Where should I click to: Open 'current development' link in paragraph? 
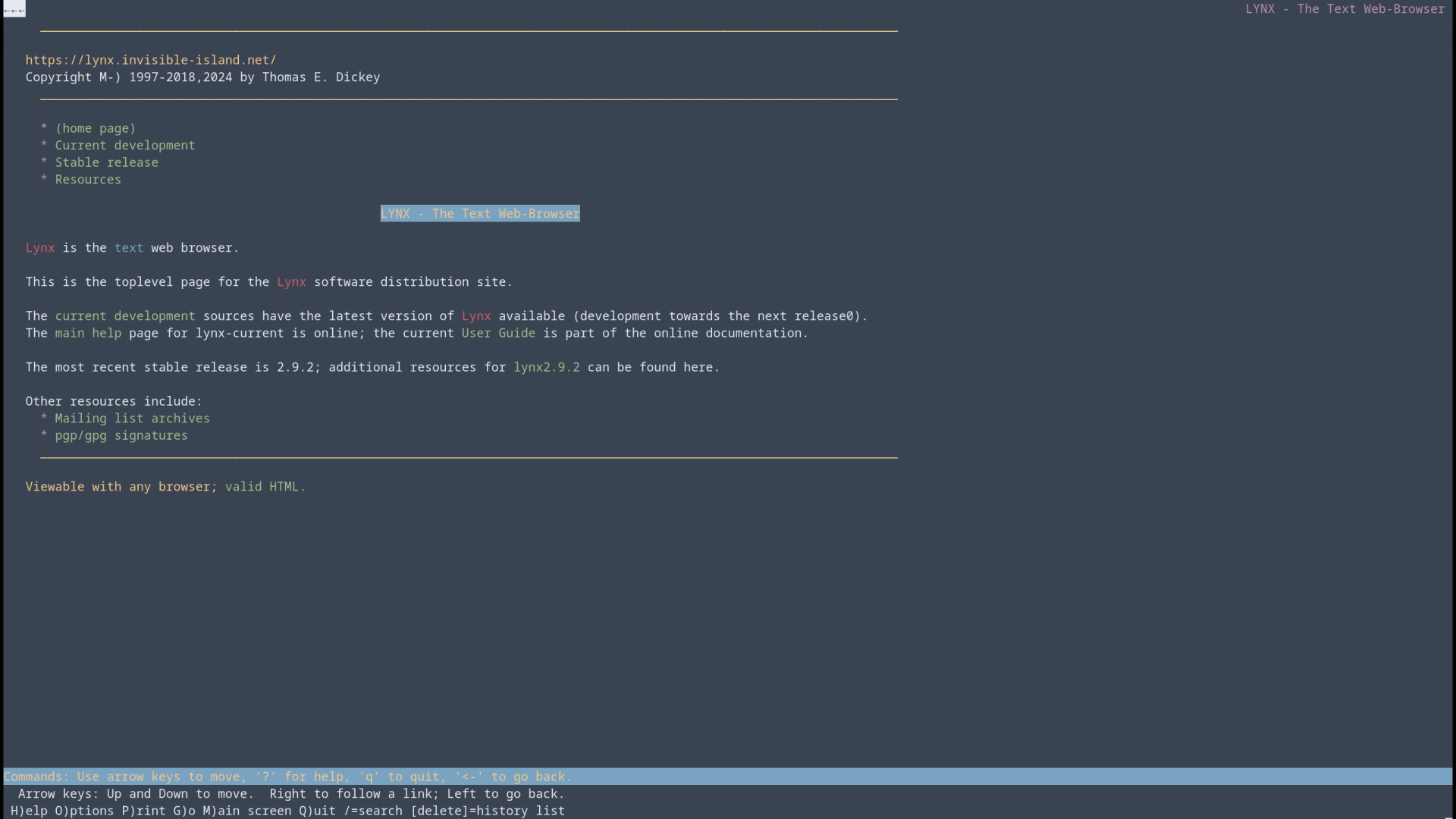pyautogui.click(x=124, y=316)
